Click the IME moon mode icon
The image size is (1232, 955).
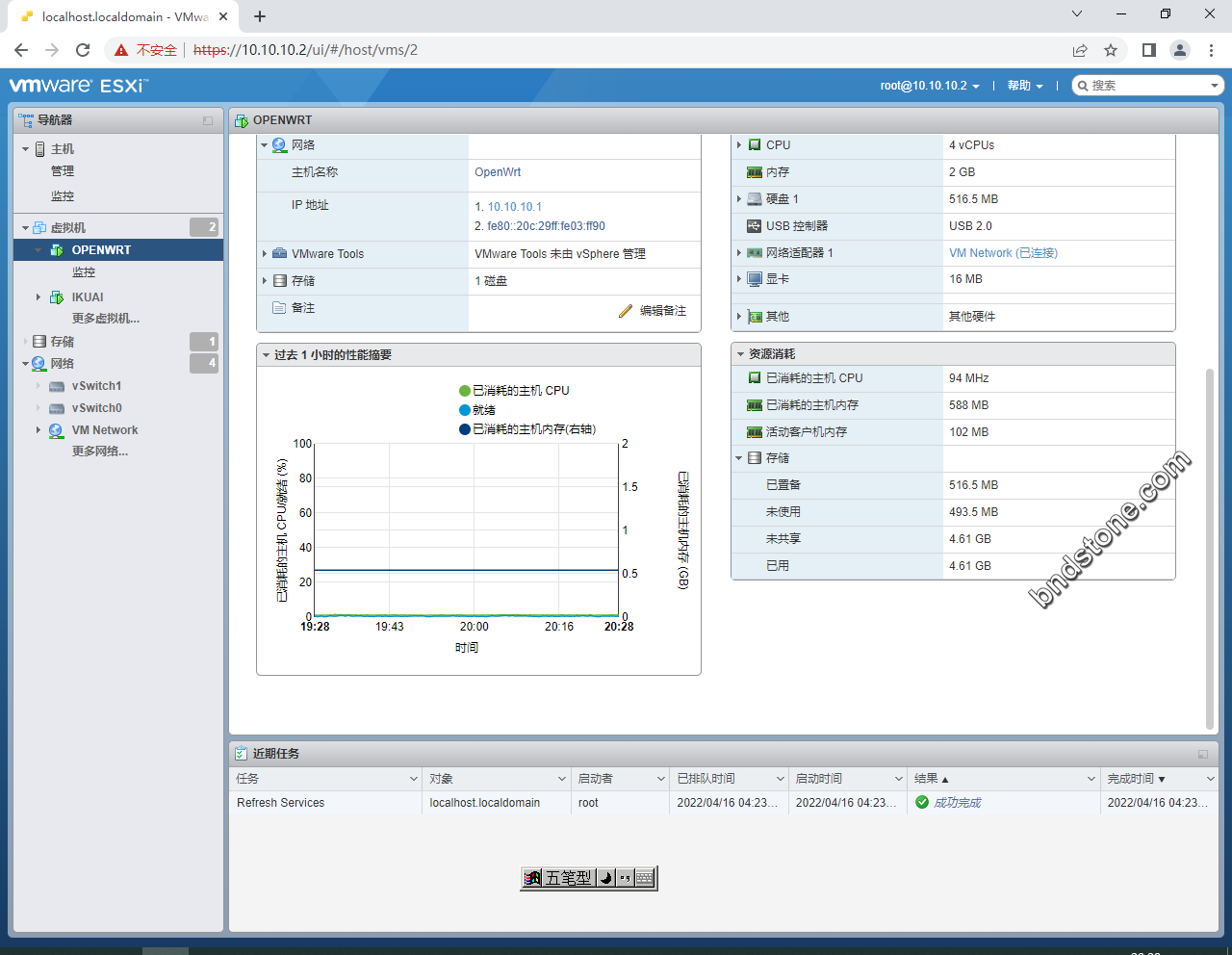coord(605,878)
